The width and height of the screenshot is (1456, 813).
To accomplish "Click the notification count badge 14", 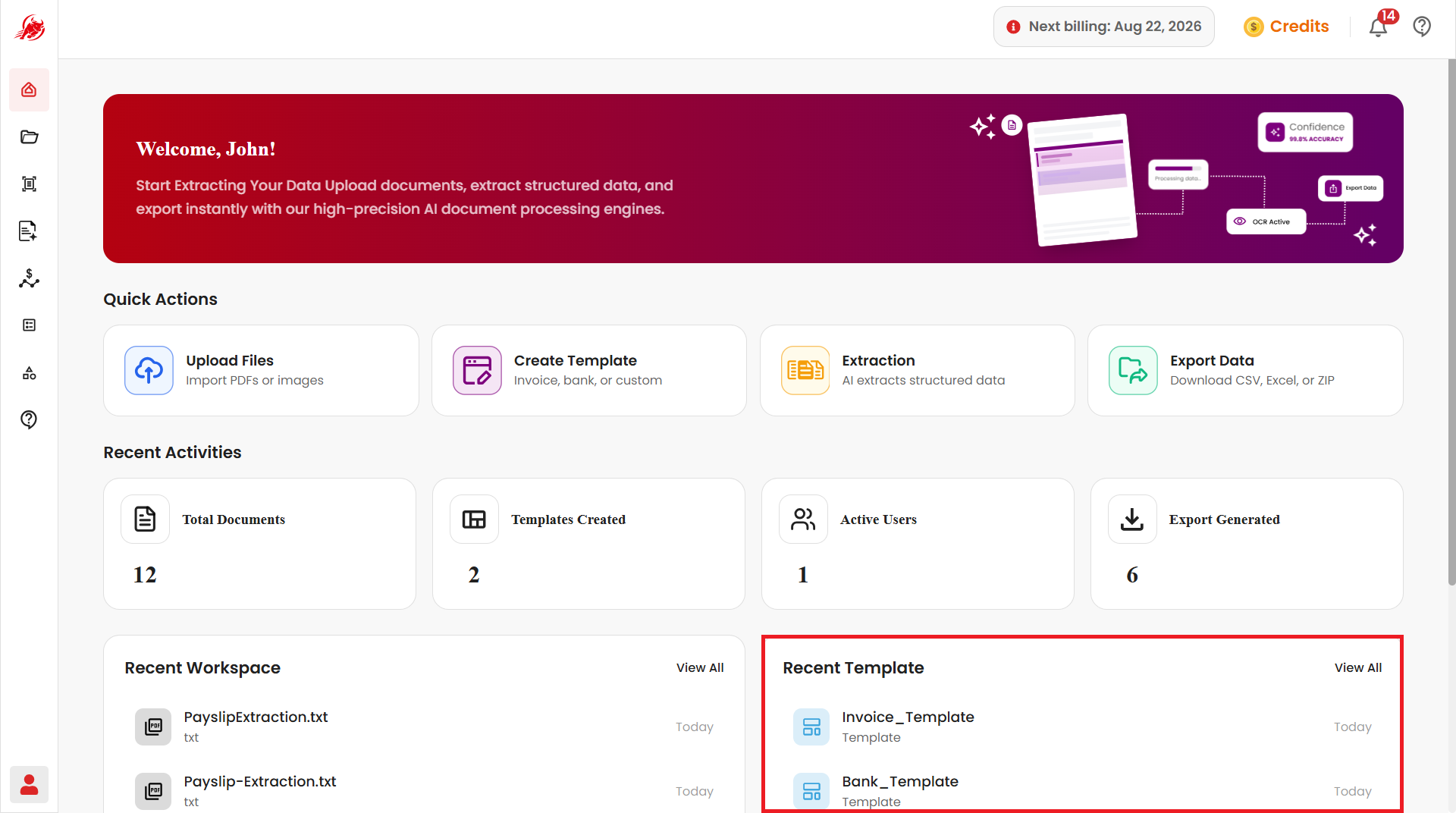I will tap(1388, 16).
